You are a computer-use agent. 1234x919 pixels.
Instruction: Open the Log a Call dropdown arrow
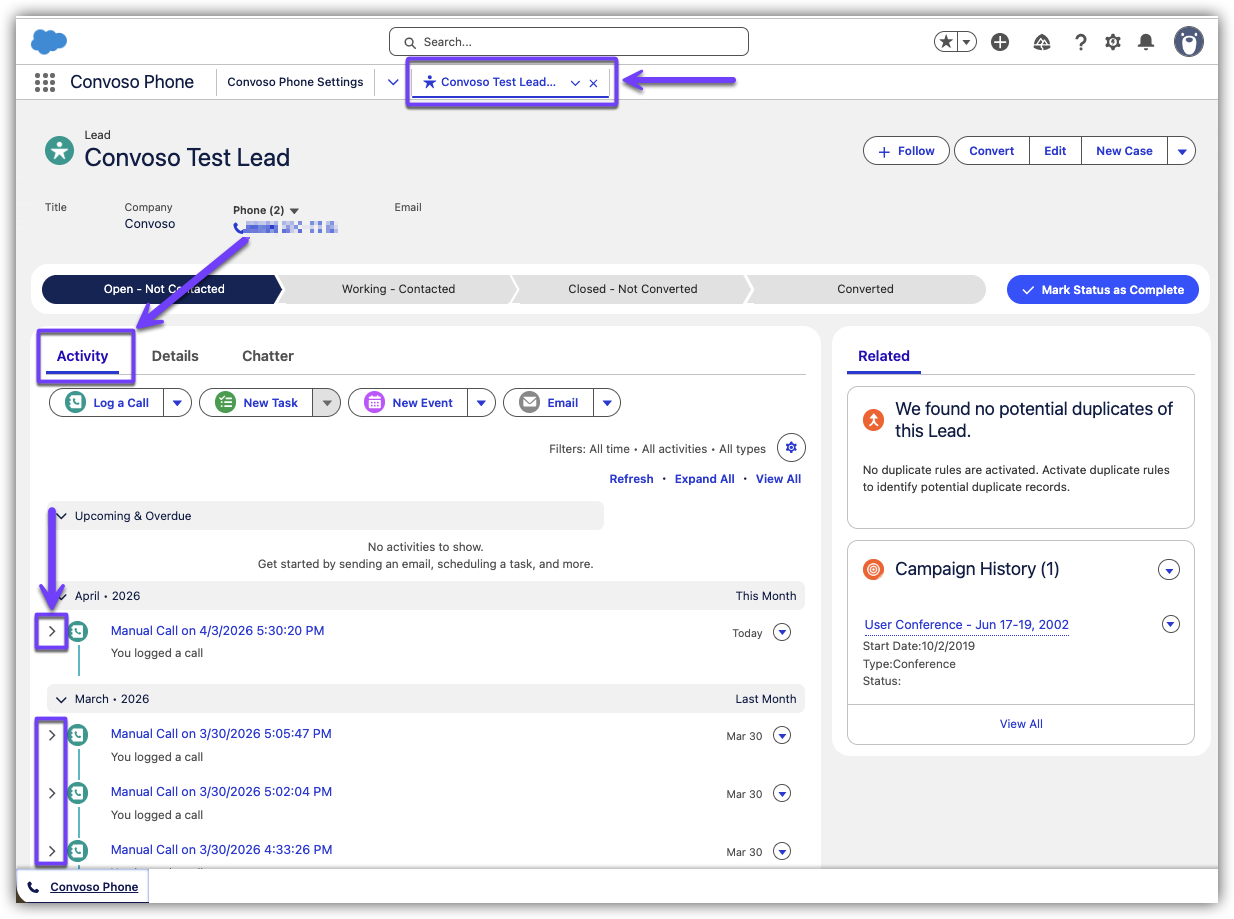(x=177, y=403)
